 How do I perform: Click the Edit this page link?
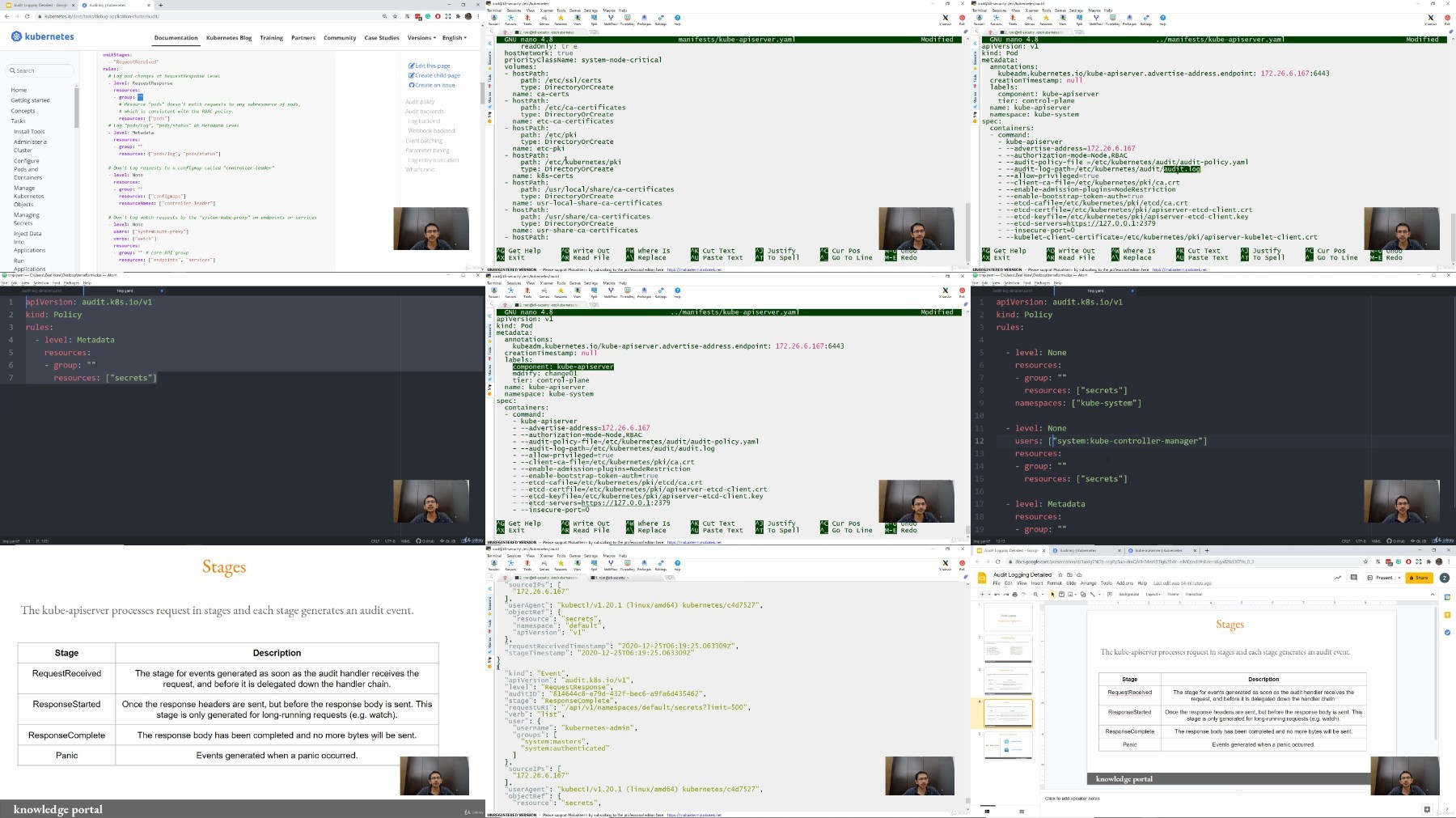point(430,66)
